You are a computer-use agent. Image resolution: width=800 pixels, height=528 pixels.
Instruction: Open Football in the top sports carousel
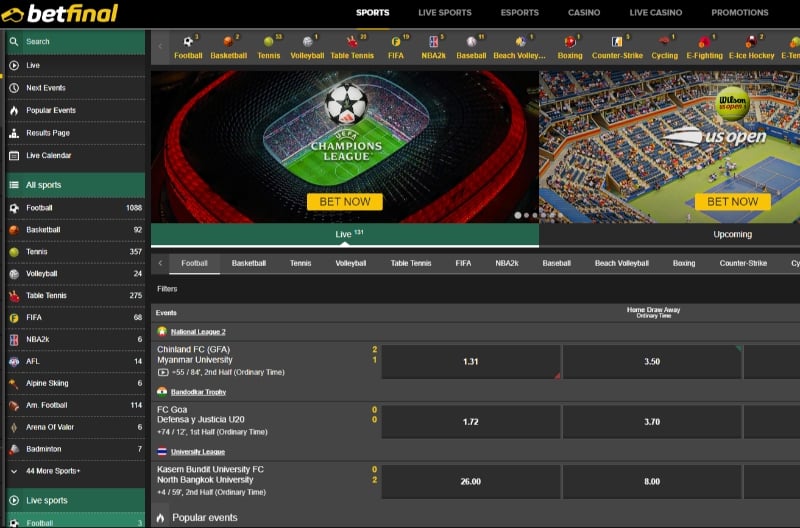[x=188, y=48]
